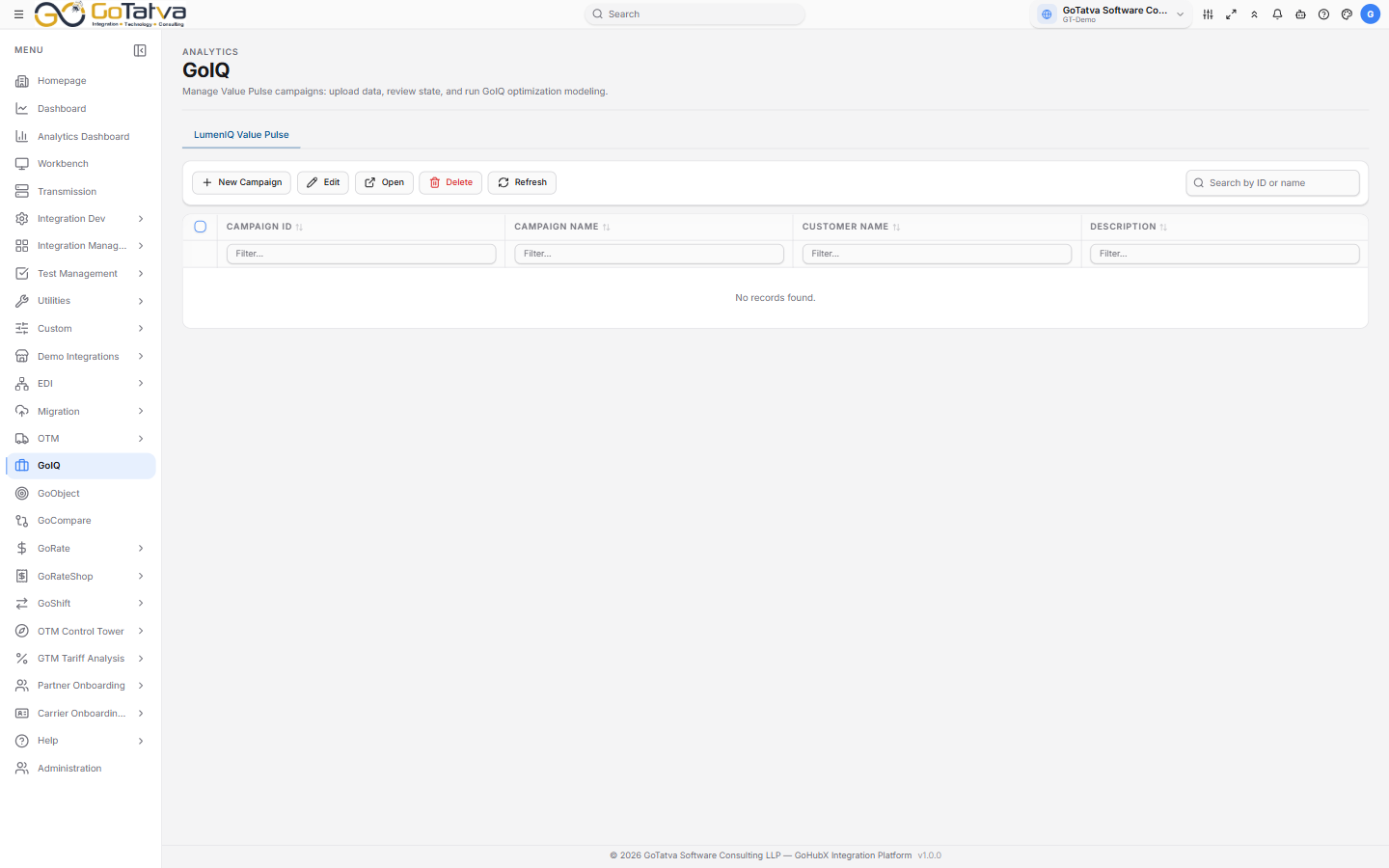Open the GTM Tariff Analysis menu item

coord(81,659)
